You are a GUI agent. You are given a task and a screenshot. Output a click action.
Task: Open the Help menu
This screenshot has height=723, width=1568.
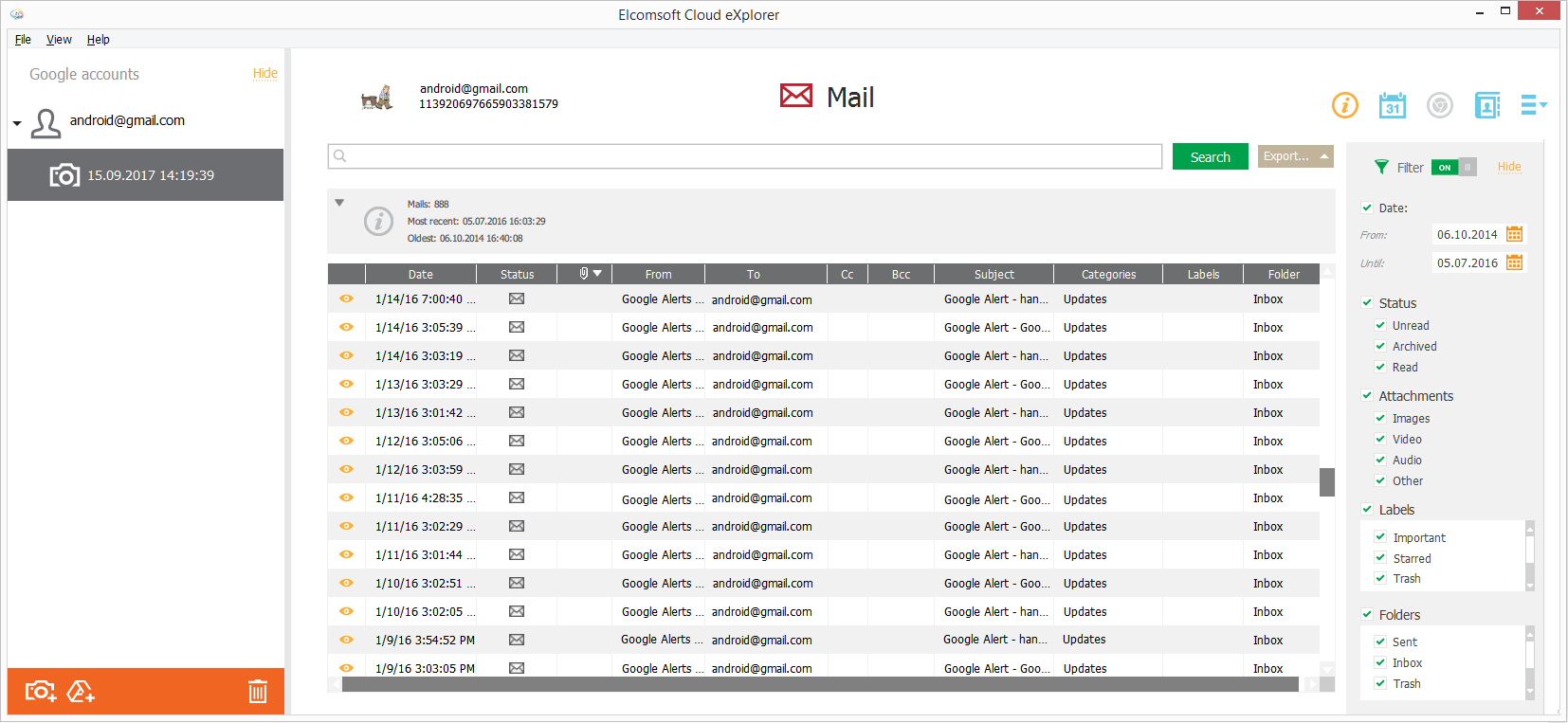(x=98, y=40)
